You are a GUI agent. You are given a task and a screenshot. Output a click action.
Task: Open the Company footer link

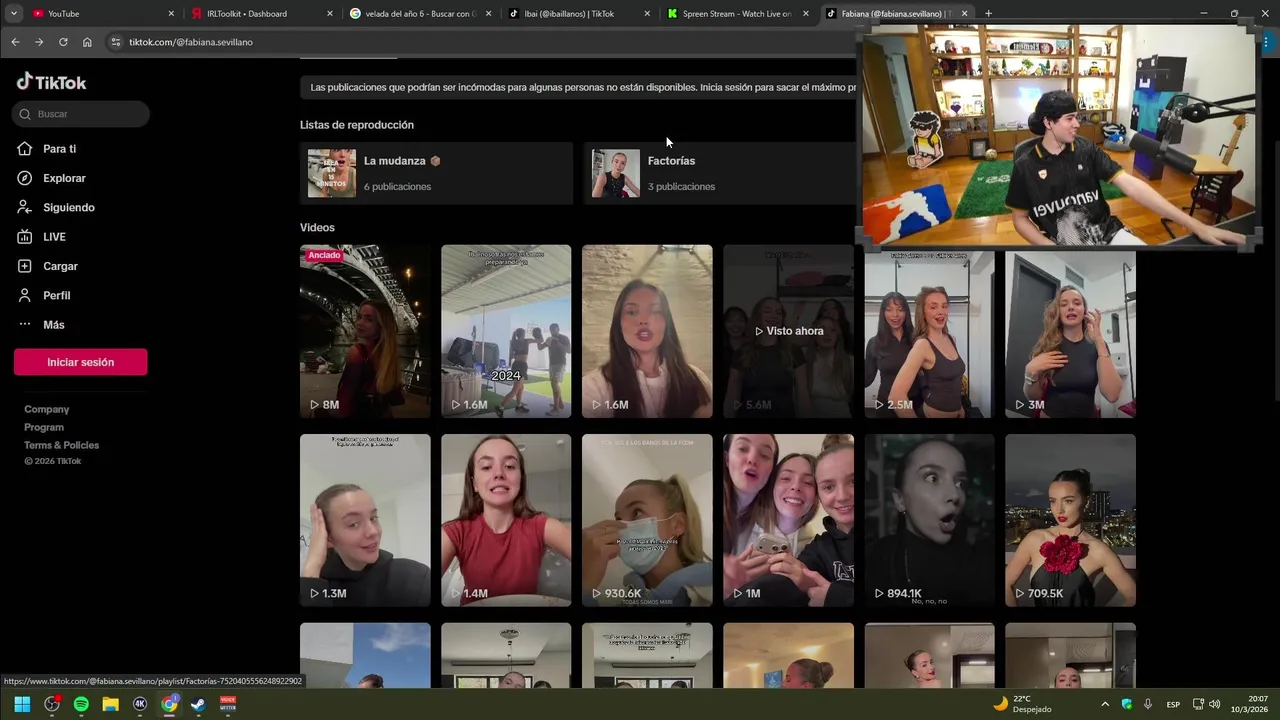[47, 409]
